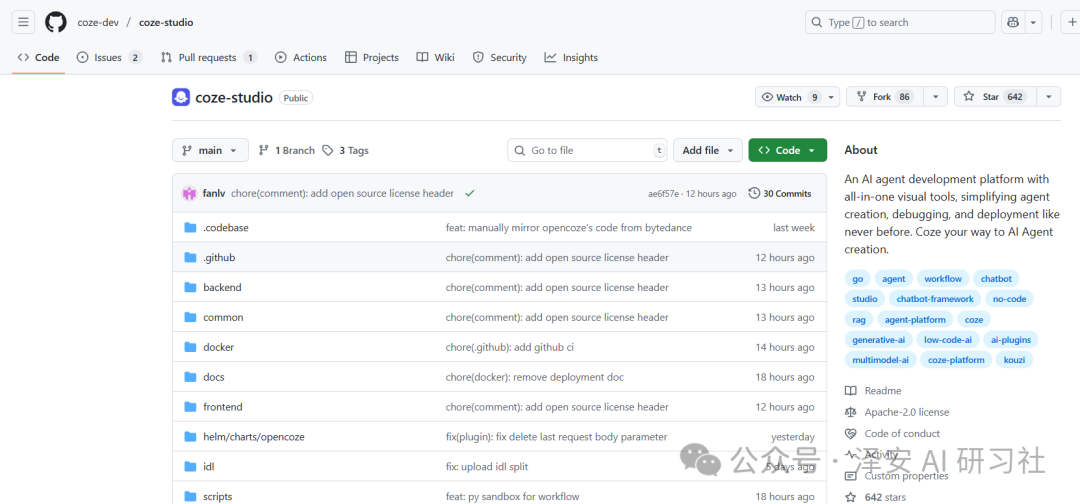This screenshot has height=504, width=1080.
Task: Switch to the Code tab
Action: (39, 58)
